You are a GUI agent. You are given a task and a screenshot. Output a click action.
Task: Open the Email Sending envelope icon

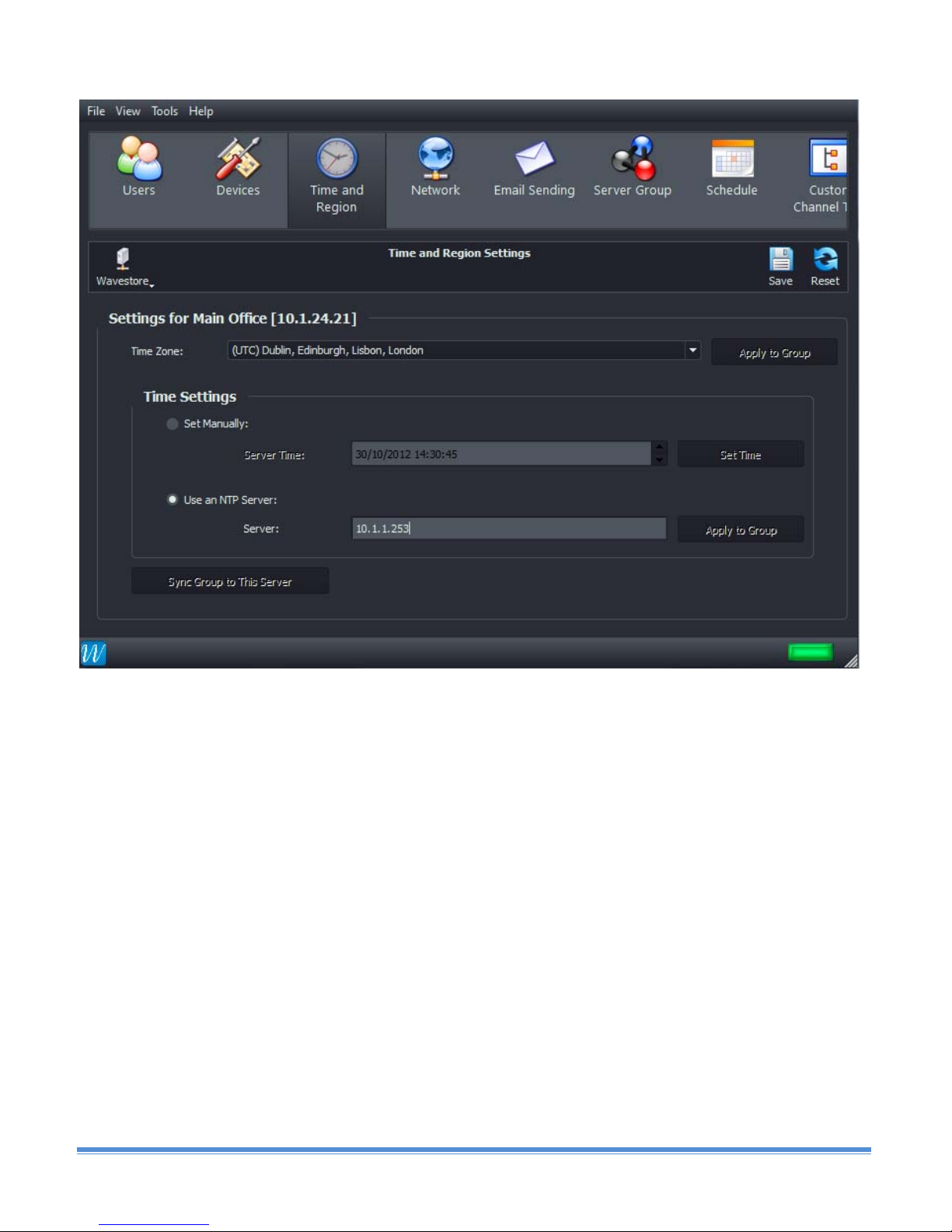[x=535, y=159]
